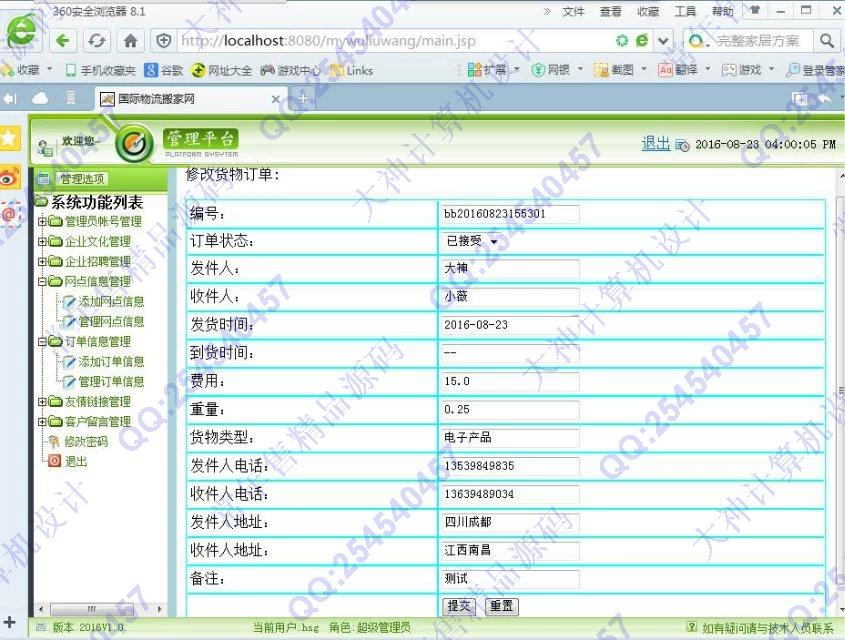This screenshot has width=845, height=640.
Task: Collapse 网点信息管理 tree node
Action: (x=42, y=281)
